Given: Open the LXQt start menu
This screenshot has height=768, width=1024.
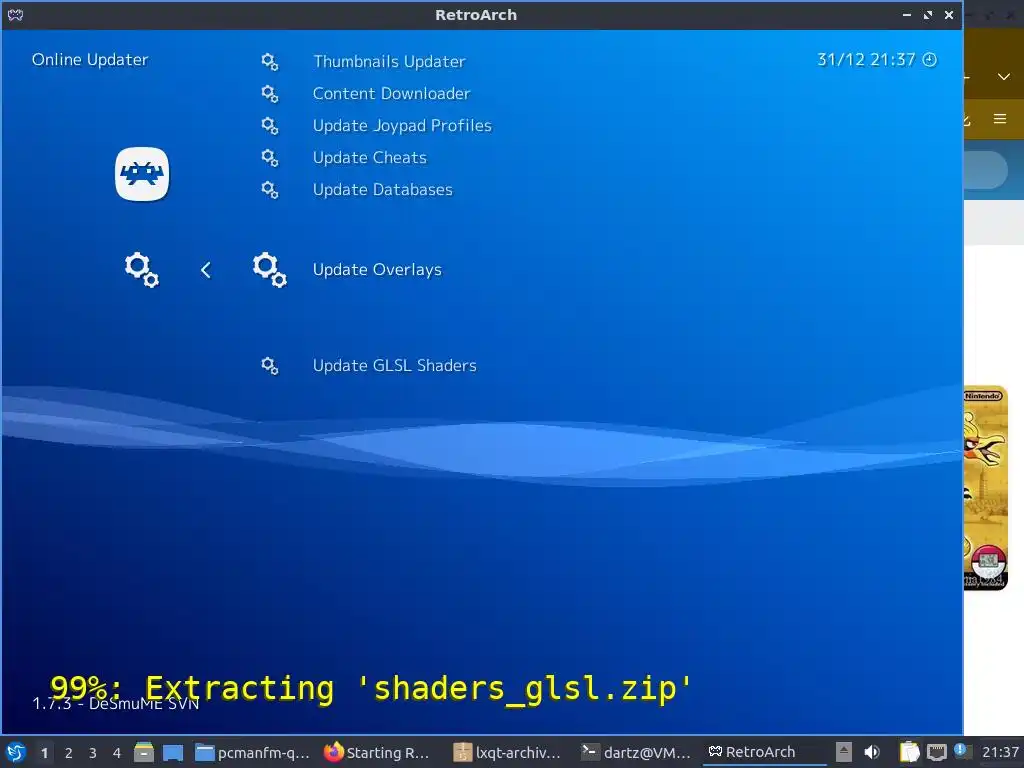Looking at the screenshot, I should coord(16,752).
